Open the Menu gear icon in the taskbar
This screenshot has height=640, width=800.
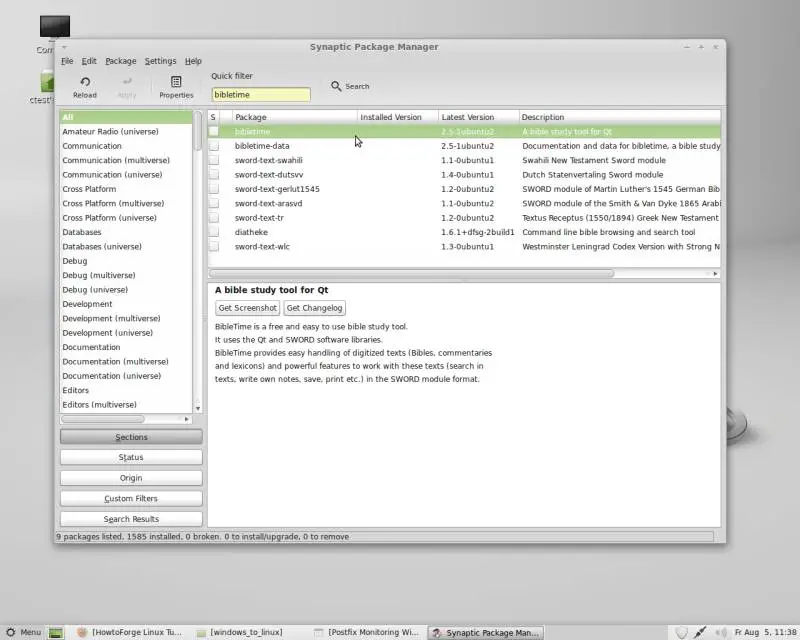pos(11,632)
